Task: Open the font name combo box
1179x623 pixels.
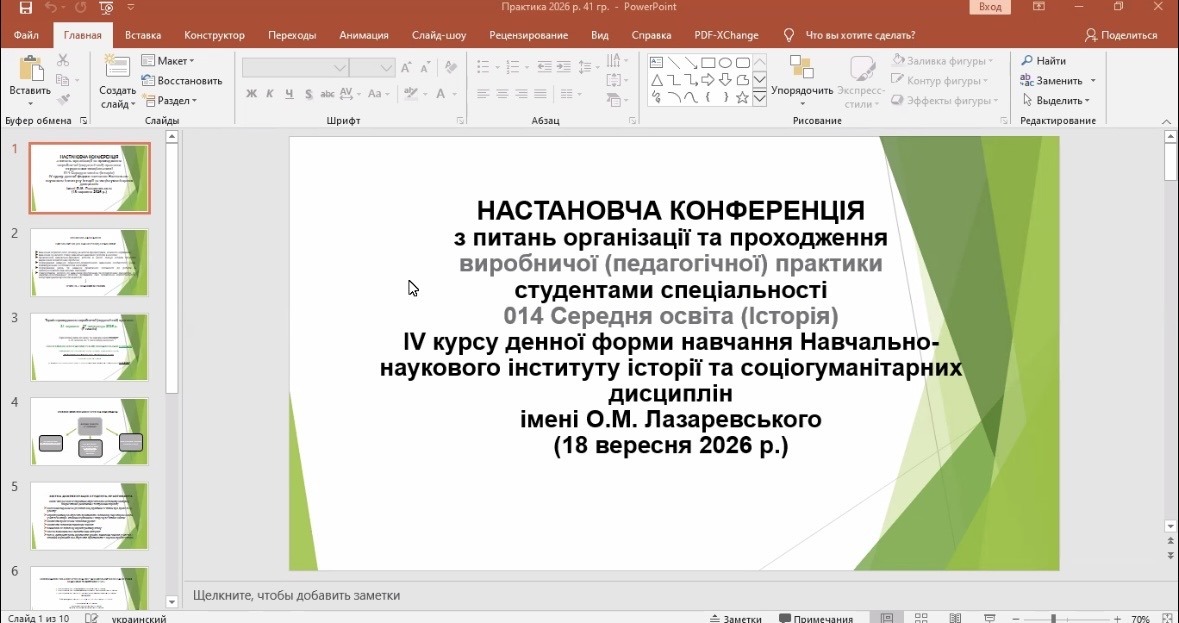Action: (295, 68)
